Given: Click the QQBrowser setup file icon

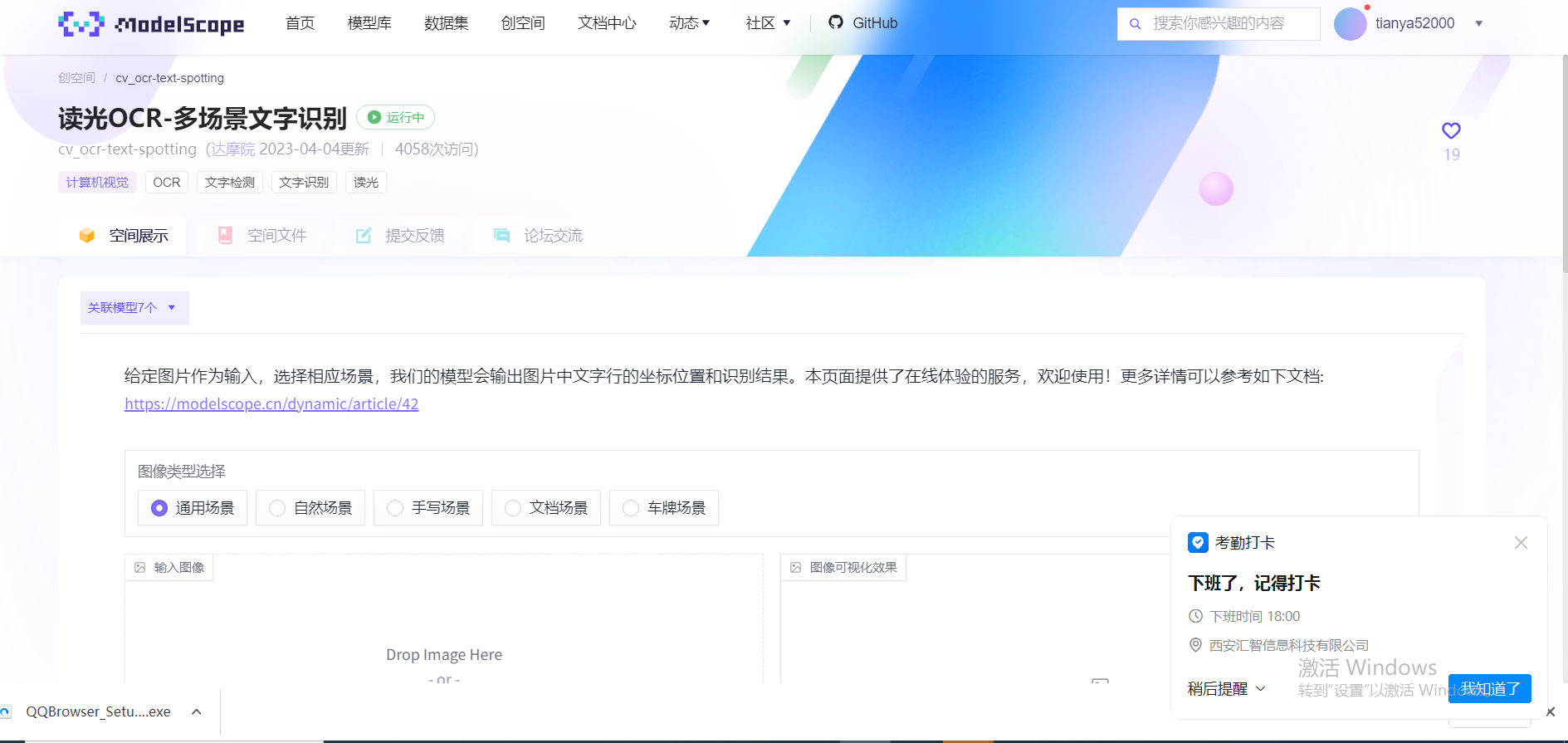Looking at the screenshot, I should (x=6, y=711).
